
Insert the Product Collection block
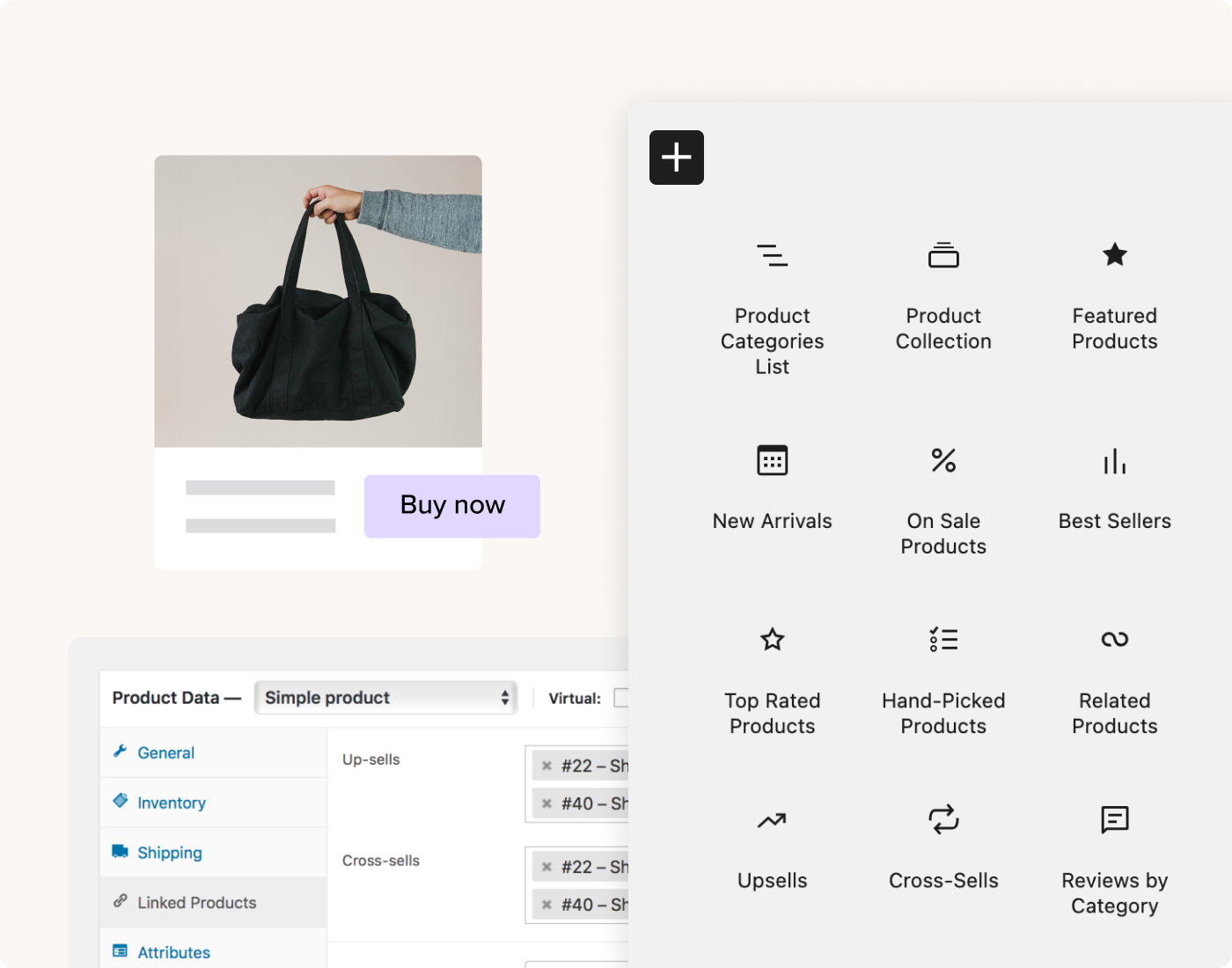click(x=943, y=256)
